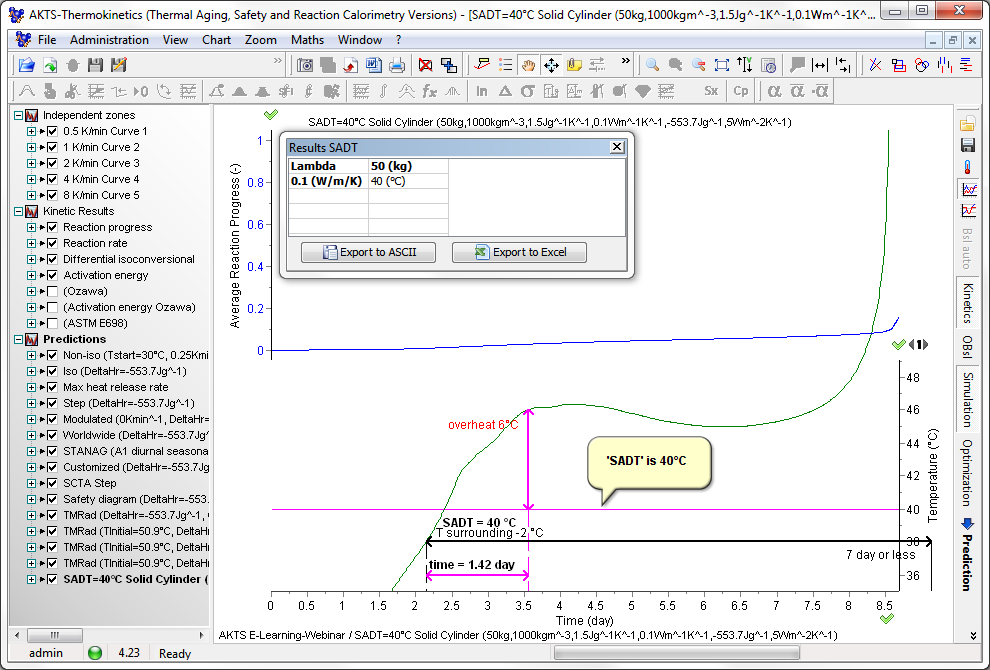Click the thermometer icon in right sidebar

point(968,167)
